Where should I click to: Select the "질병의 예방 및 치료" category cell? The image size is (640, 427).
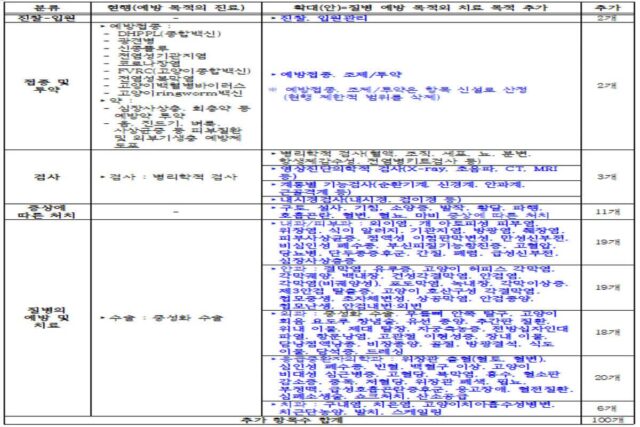[30, 316]
